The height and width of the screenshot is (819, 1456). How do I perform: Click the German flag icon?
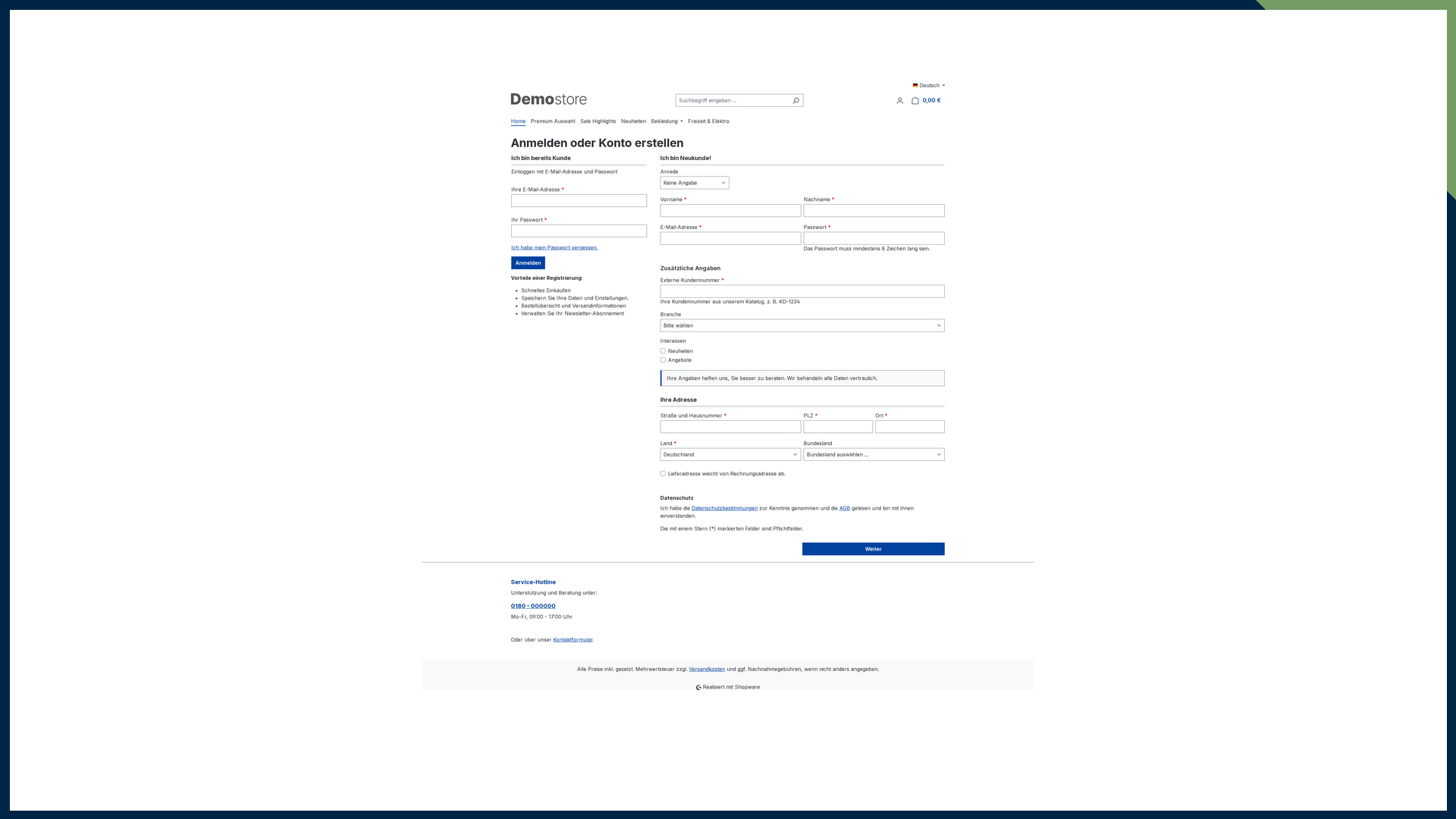pyautogui.click(x=915, y=86)
